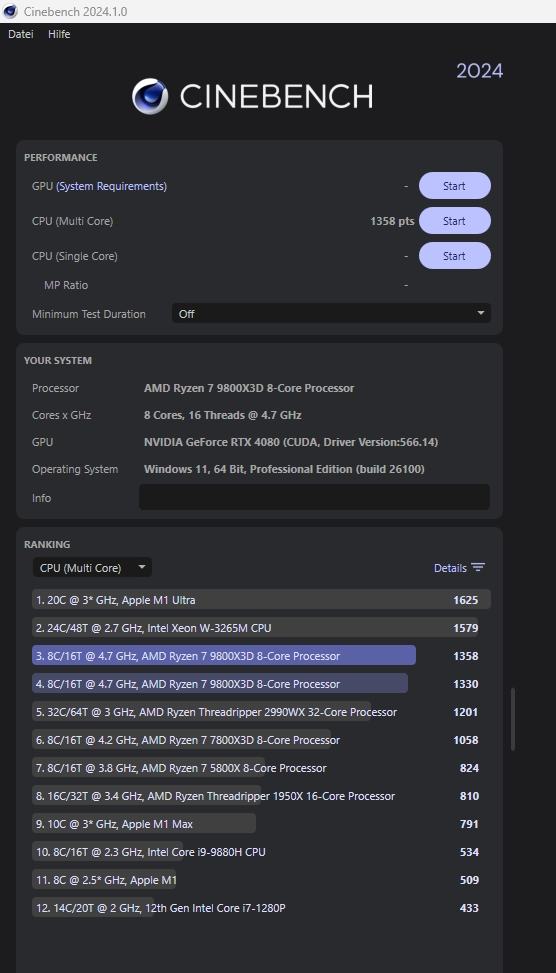
Task: Click the MP Ratio label
Action: [66, 285]
